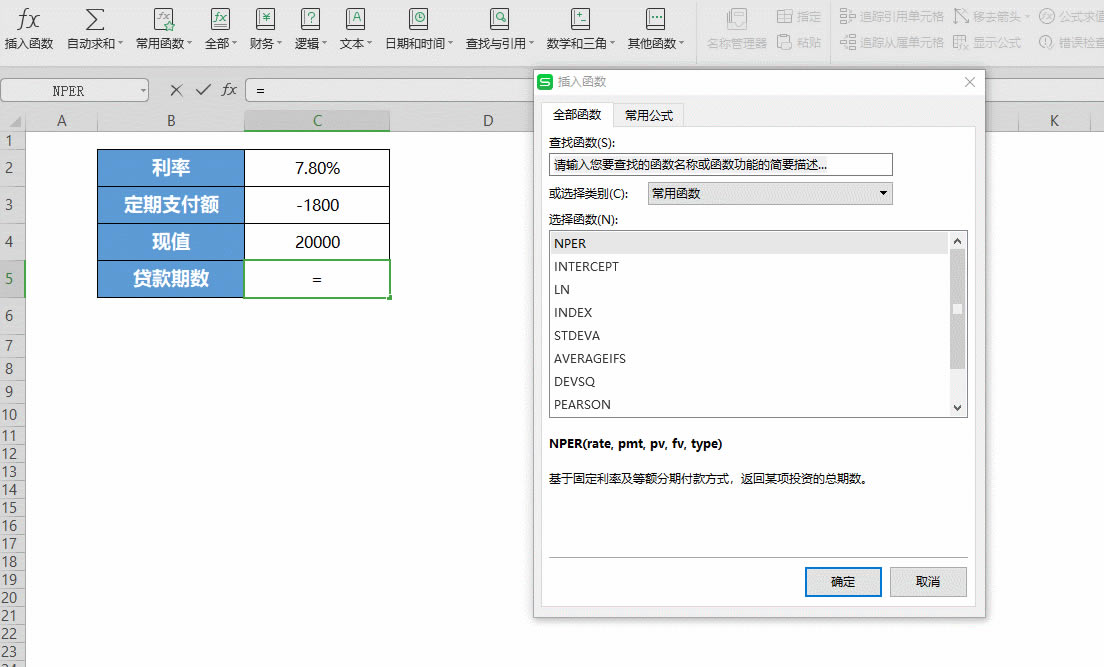
Task: Select cell containing -1800
Action: tap(317, 205)
